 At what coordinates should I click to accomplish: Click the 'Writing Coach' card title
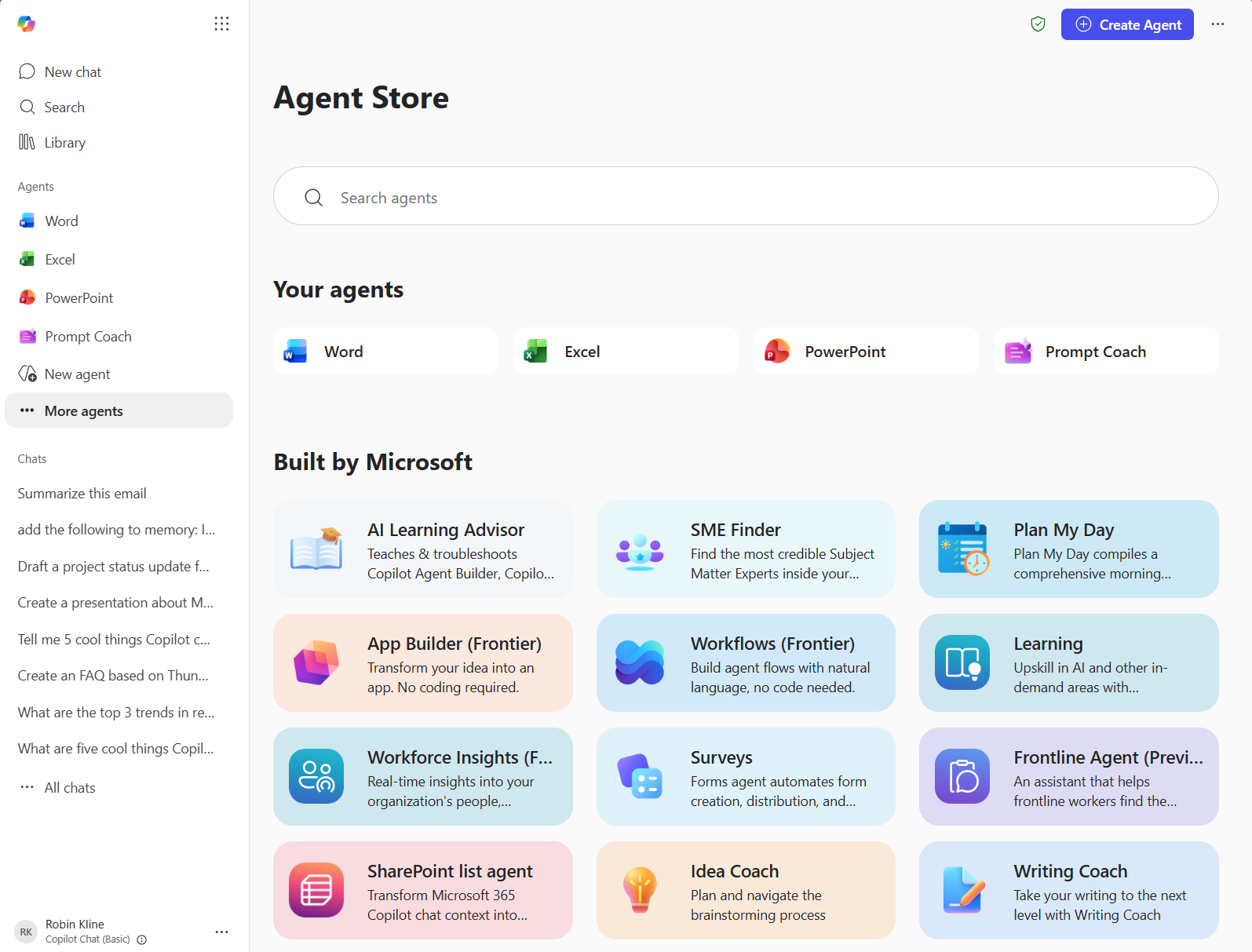[x=1071, y=871]
